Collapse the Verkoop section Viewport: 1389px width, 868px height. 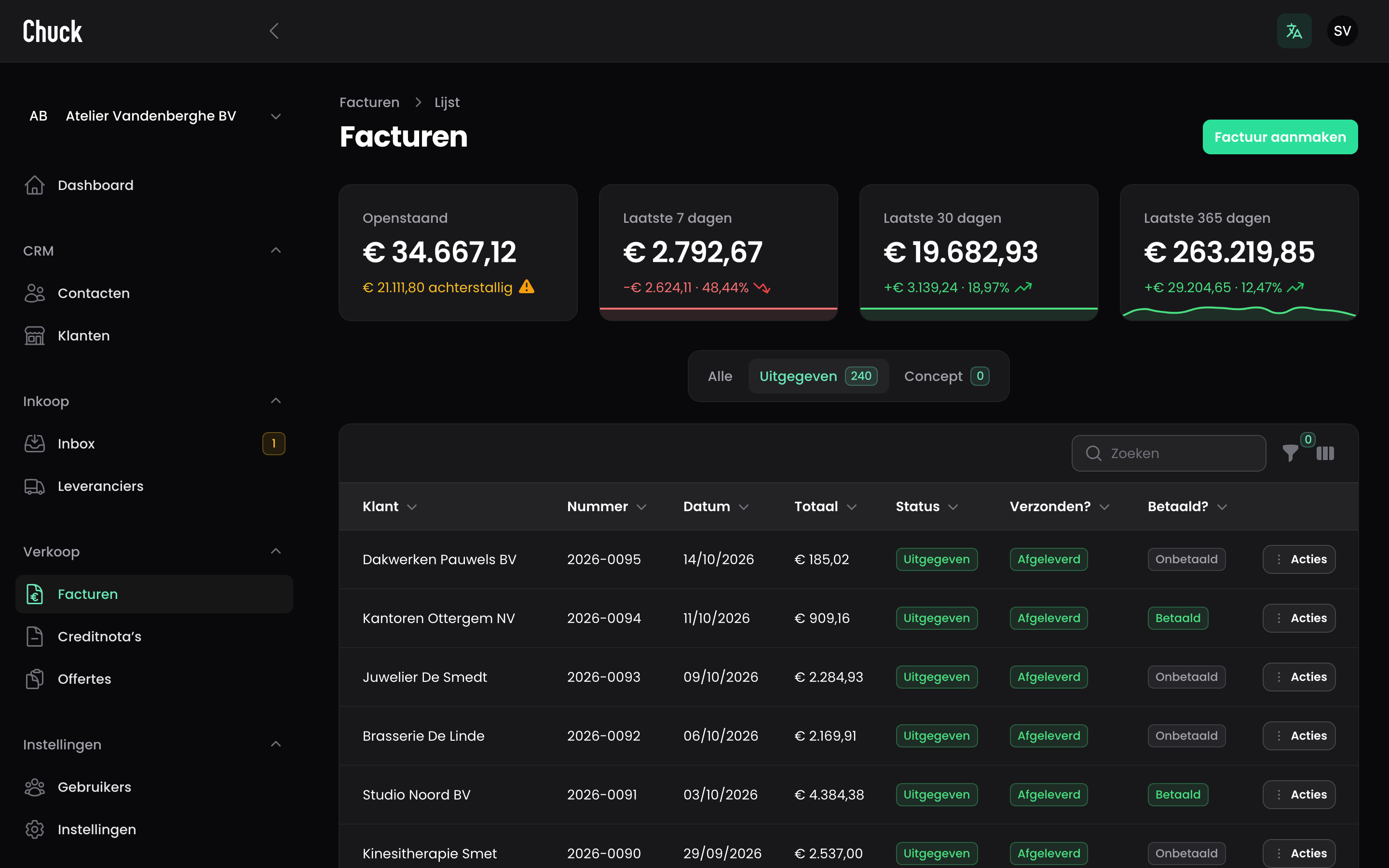(275, 551)
